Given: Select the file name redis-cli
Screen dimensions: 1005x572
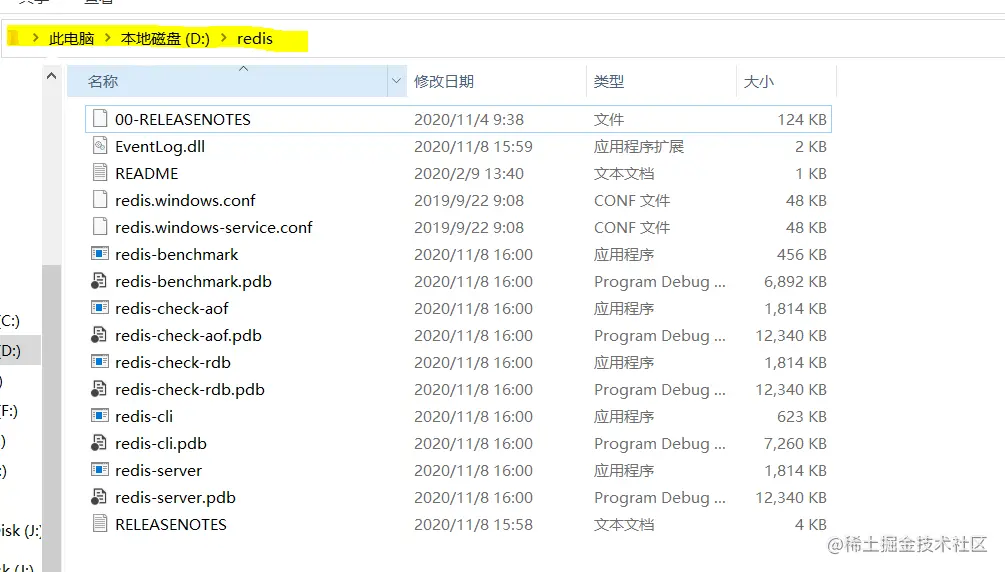Looking at the screenshot, I should tap(144, 416).
